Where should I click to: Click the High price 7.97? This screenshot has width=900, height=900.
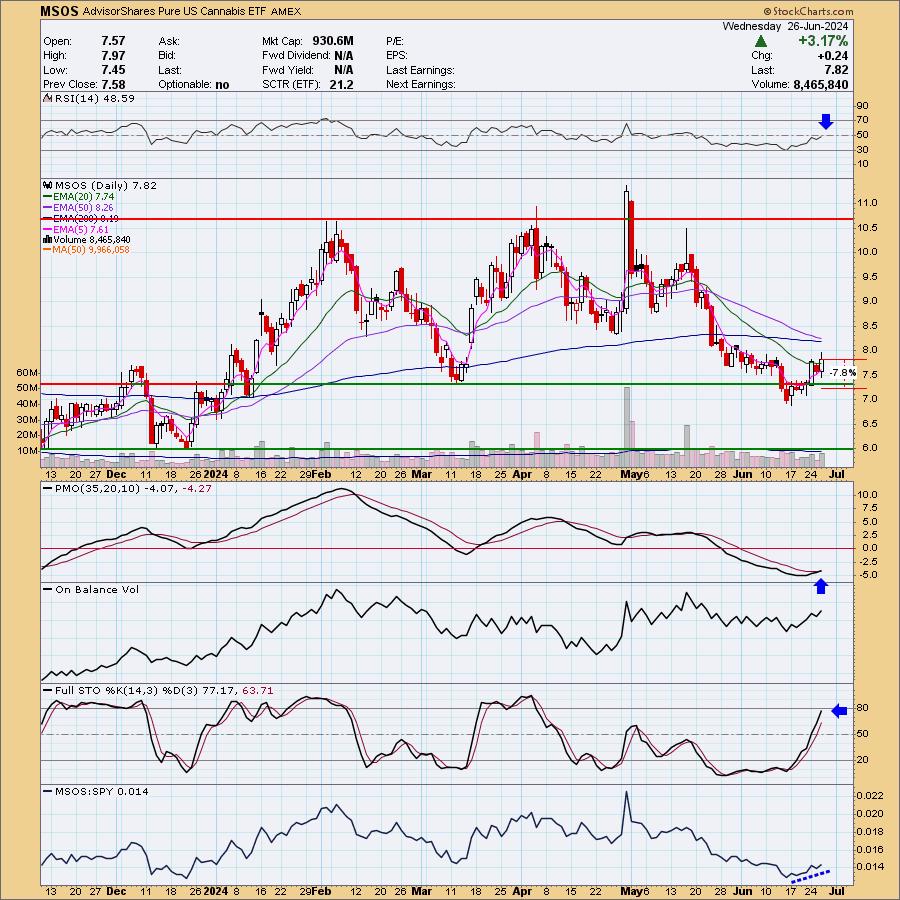click(113, 56)
